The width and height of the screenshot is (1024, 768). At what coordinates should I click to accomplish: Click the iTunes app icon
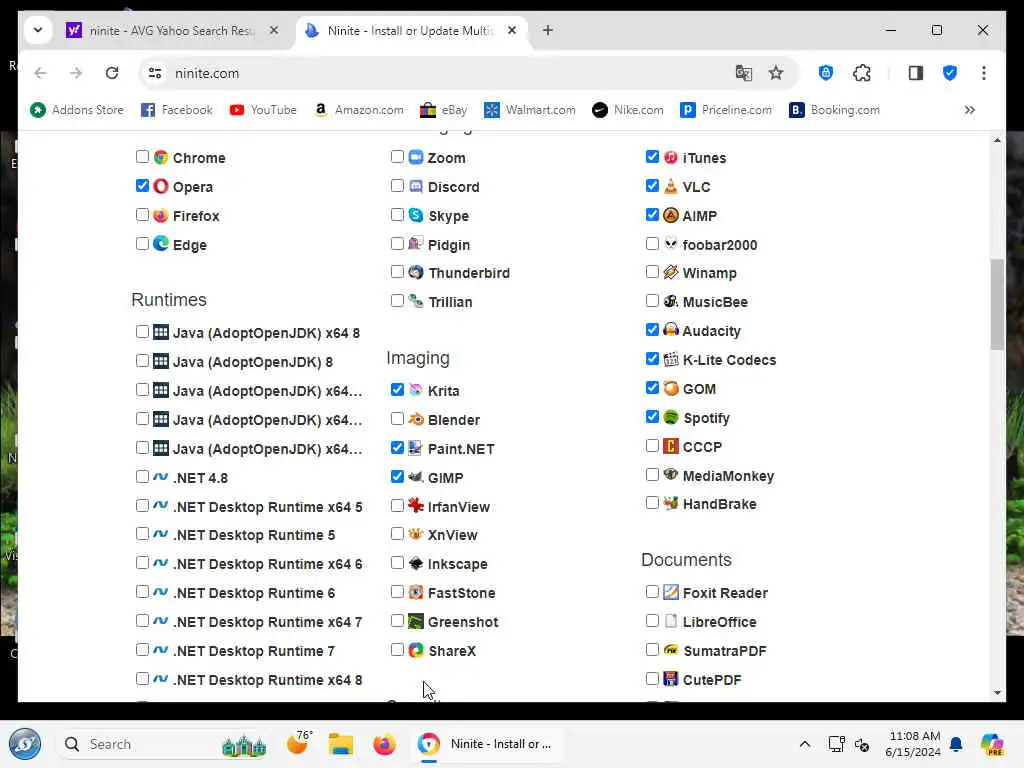pos(671,157)
